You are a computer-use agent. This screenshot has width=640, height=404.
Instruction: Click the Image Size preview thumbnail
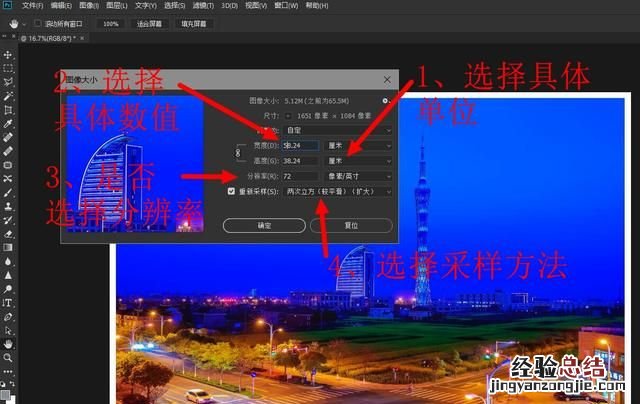[135, 164]
